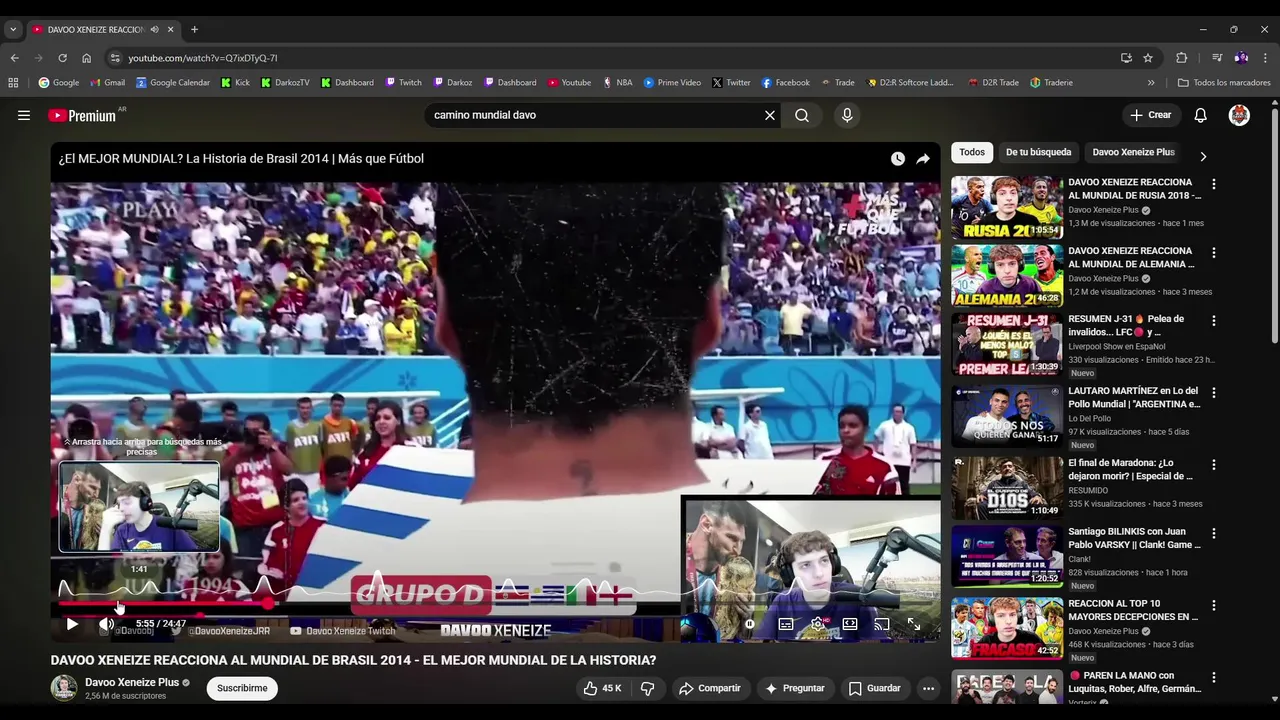Screen dimensions: 1280x720
Task: Open the Twitch bookmark
Action: 404,83
